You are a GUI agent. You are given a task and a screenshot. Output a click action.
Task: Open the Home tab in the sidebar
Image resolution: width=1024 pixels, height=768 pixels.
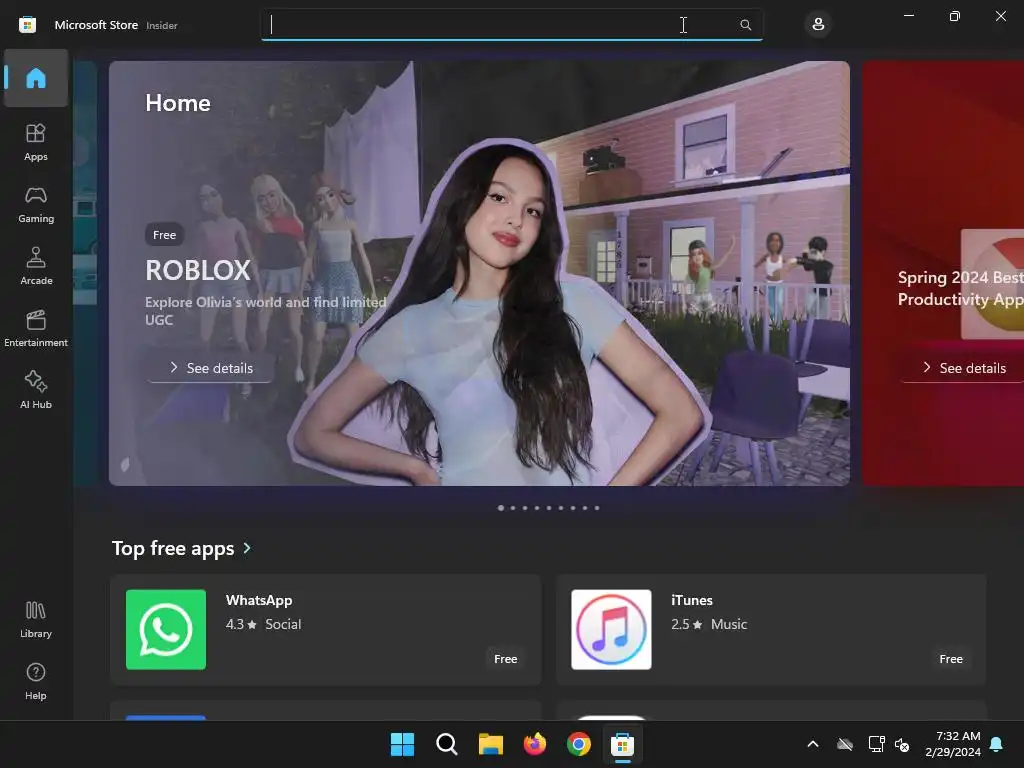click(36, 78)
